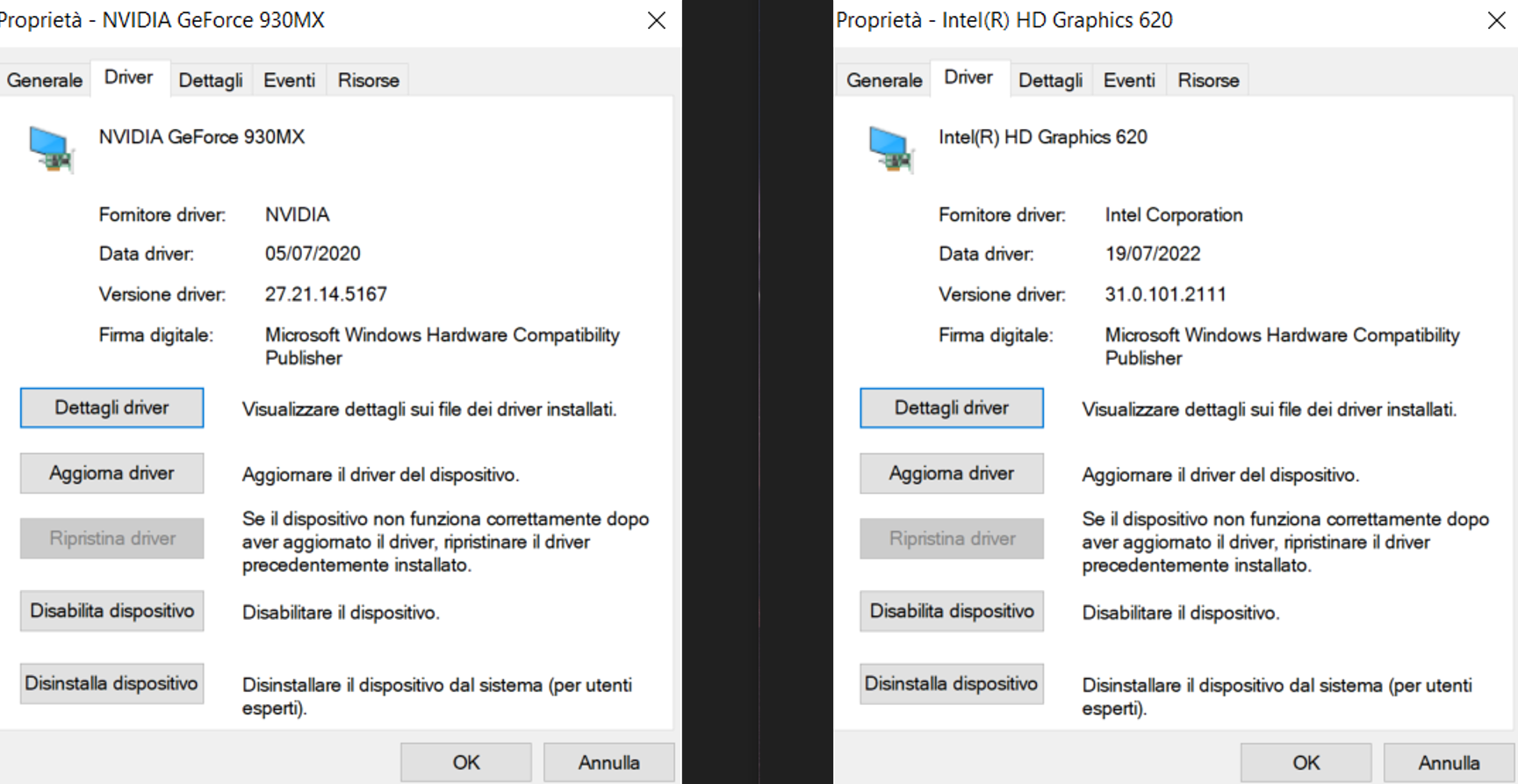
Task: Close the NVIDIA GeForce 930MX properties window
Action: [x=656, y=20]
